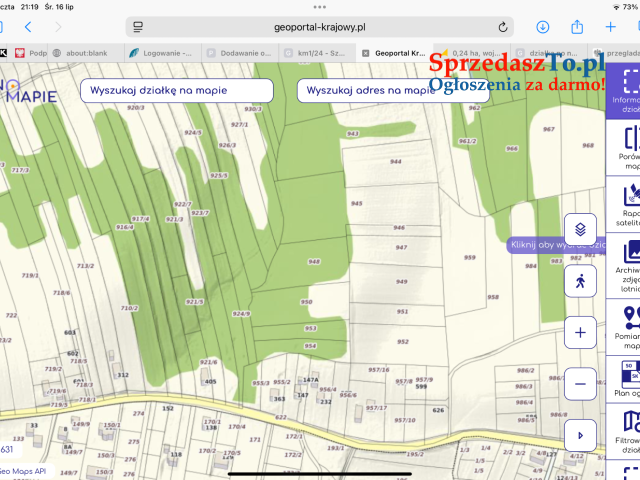Go back with Safari back arrow
The height and width of the screenshot is (480, 640).
(28, 27)
